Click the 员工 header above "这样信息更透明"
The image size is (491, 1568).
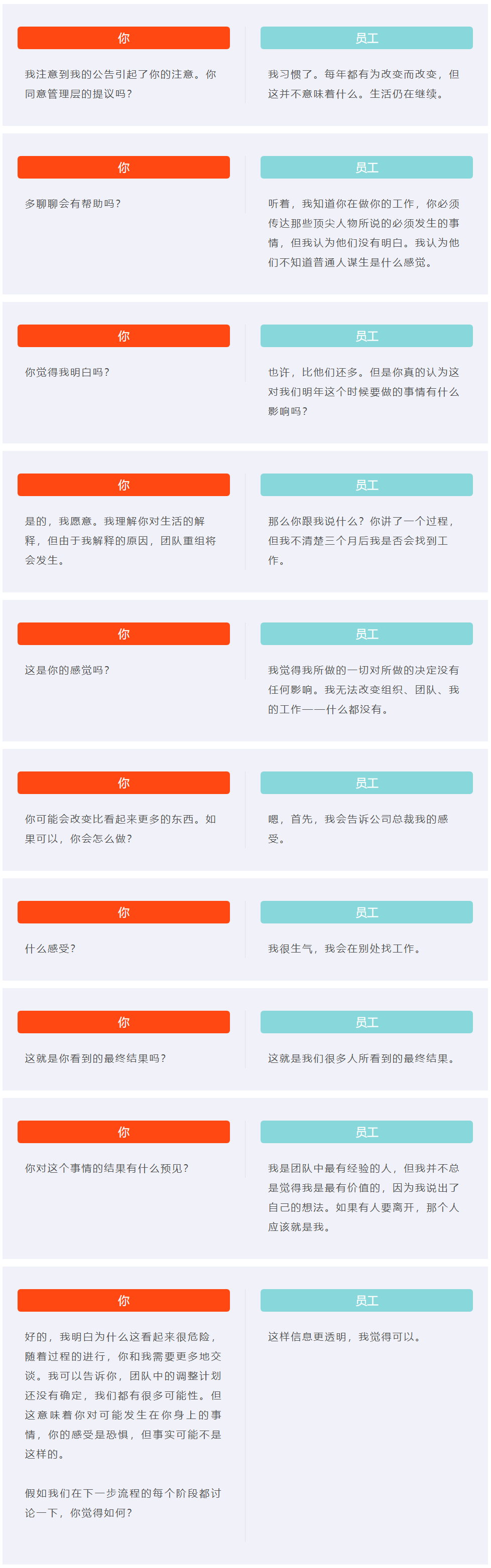[x=366, y=1301]
